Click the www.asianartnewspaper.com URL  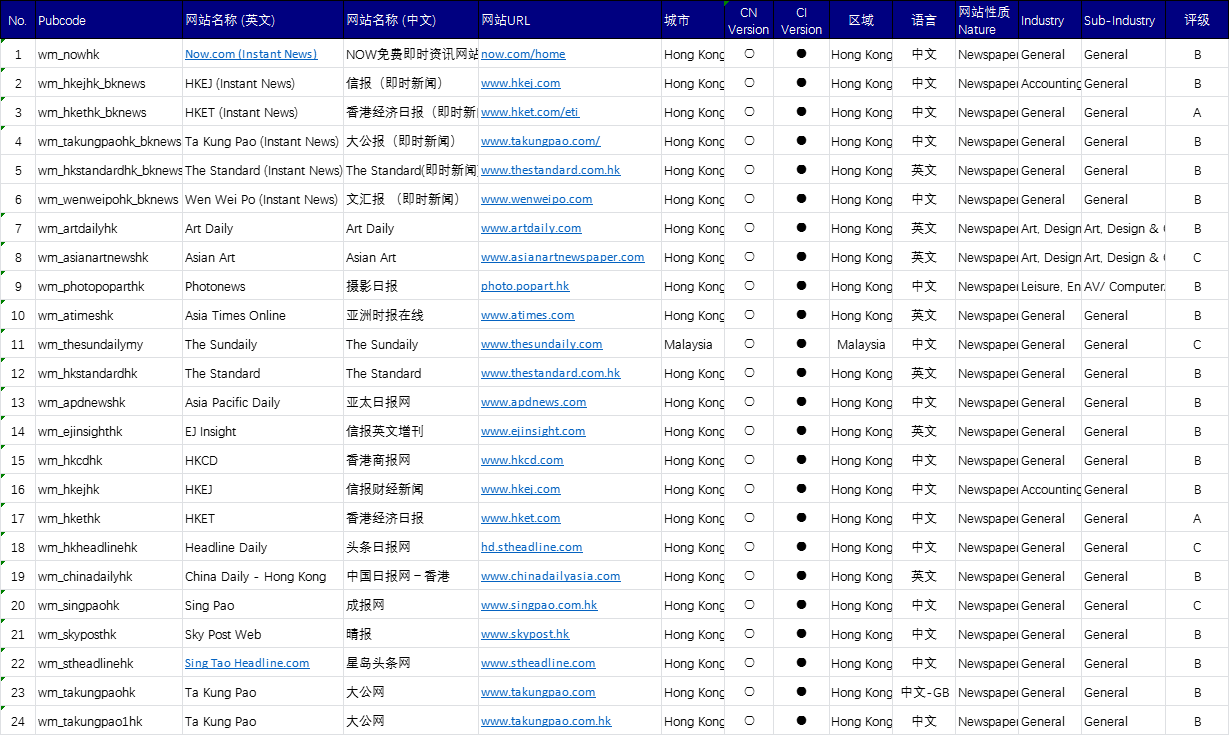[x=563, y=257]
